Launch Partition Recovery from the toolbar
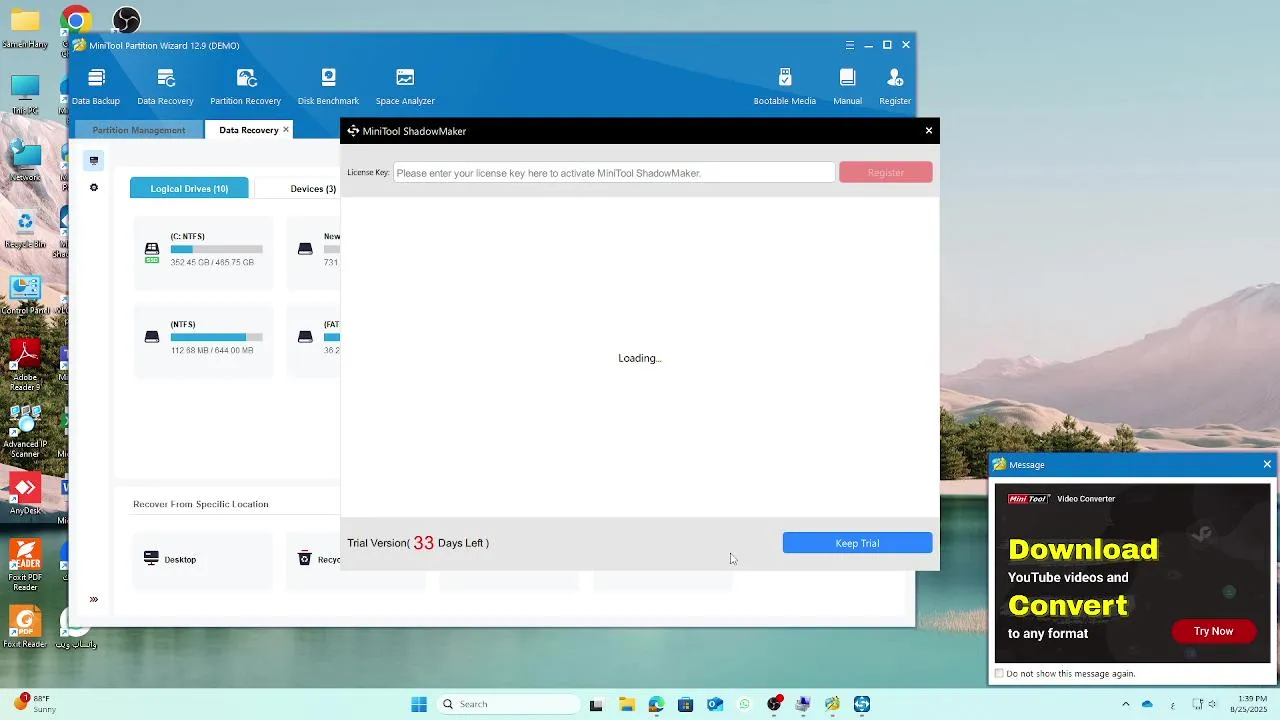This screenshot has width=1280, height=720. tap(245, 86)
